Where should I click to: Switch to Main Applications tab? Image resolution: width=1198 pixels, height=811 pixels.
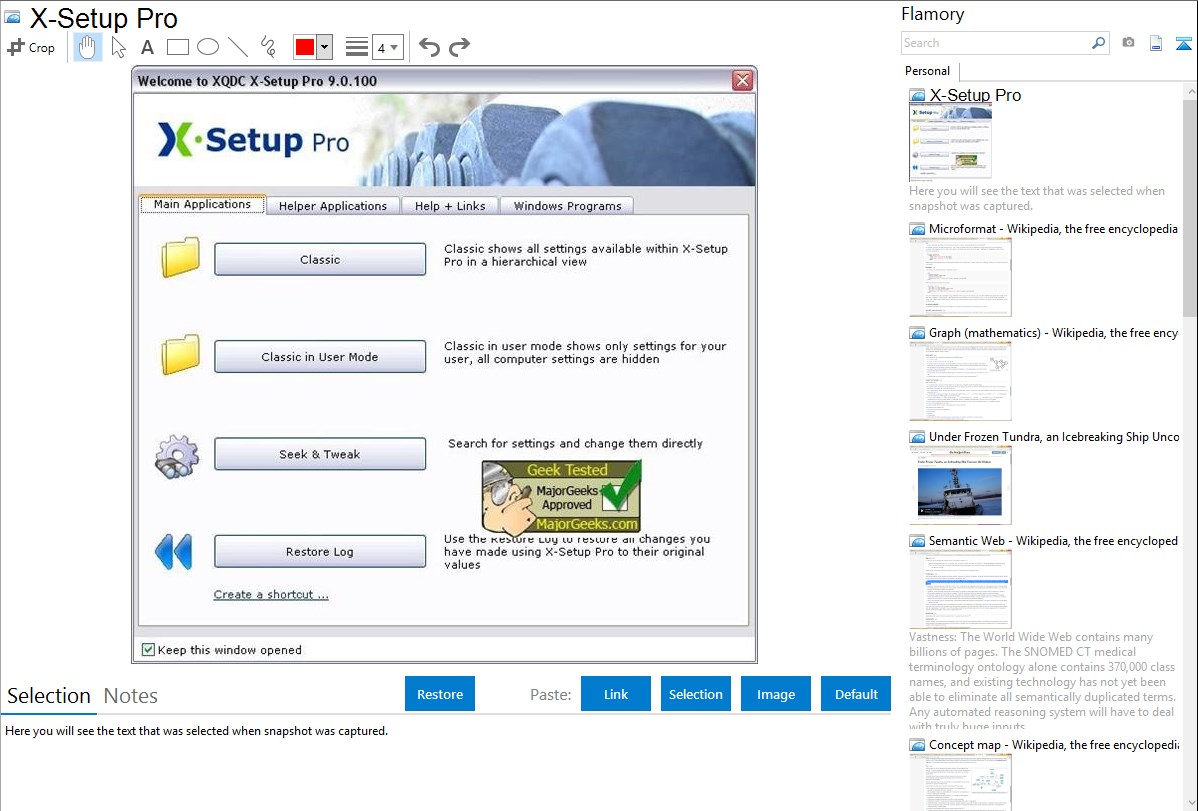click(x=202, y=204)
